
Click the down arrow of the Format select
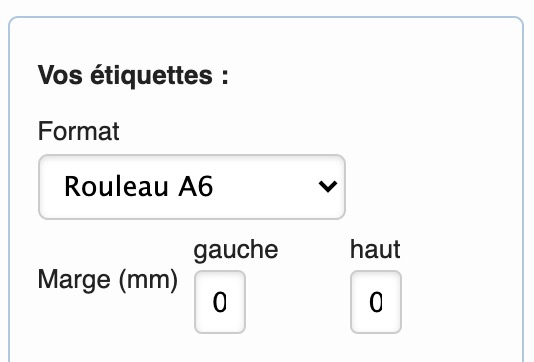tap(328, 186)
